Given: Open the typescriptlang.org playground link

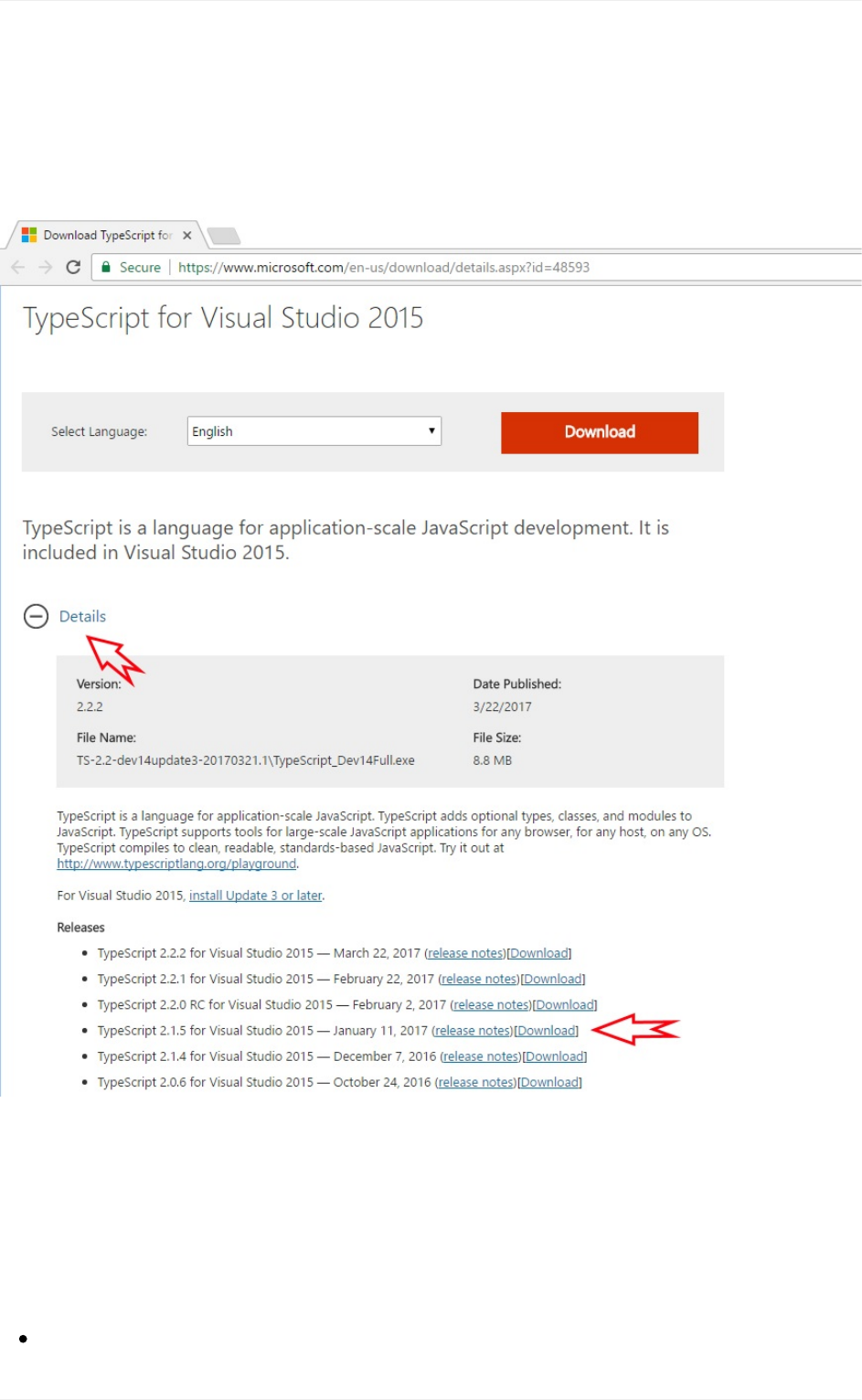Looking at the screenshot, I should 176,864.
